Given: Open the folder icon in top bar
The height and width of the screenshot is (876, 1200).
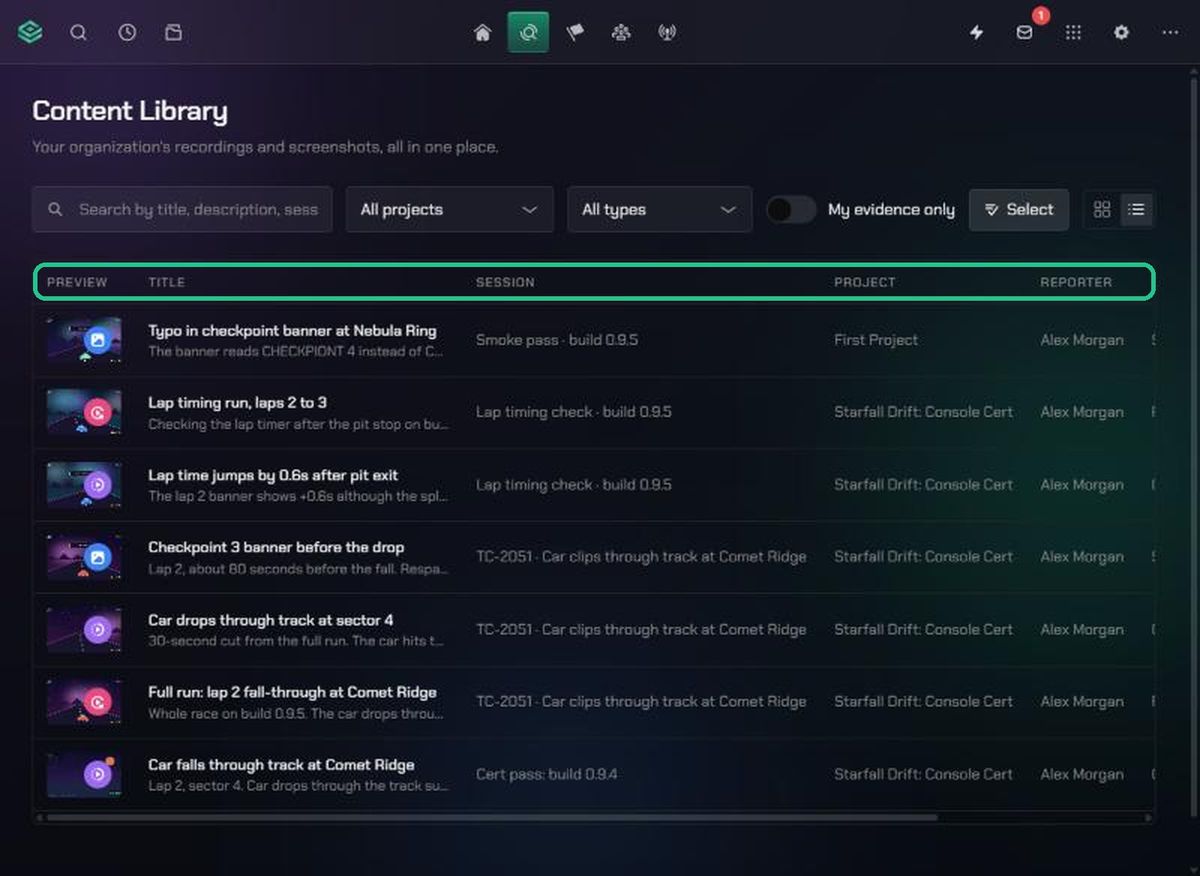Looking at the screenshot, I should coord(173,32).
